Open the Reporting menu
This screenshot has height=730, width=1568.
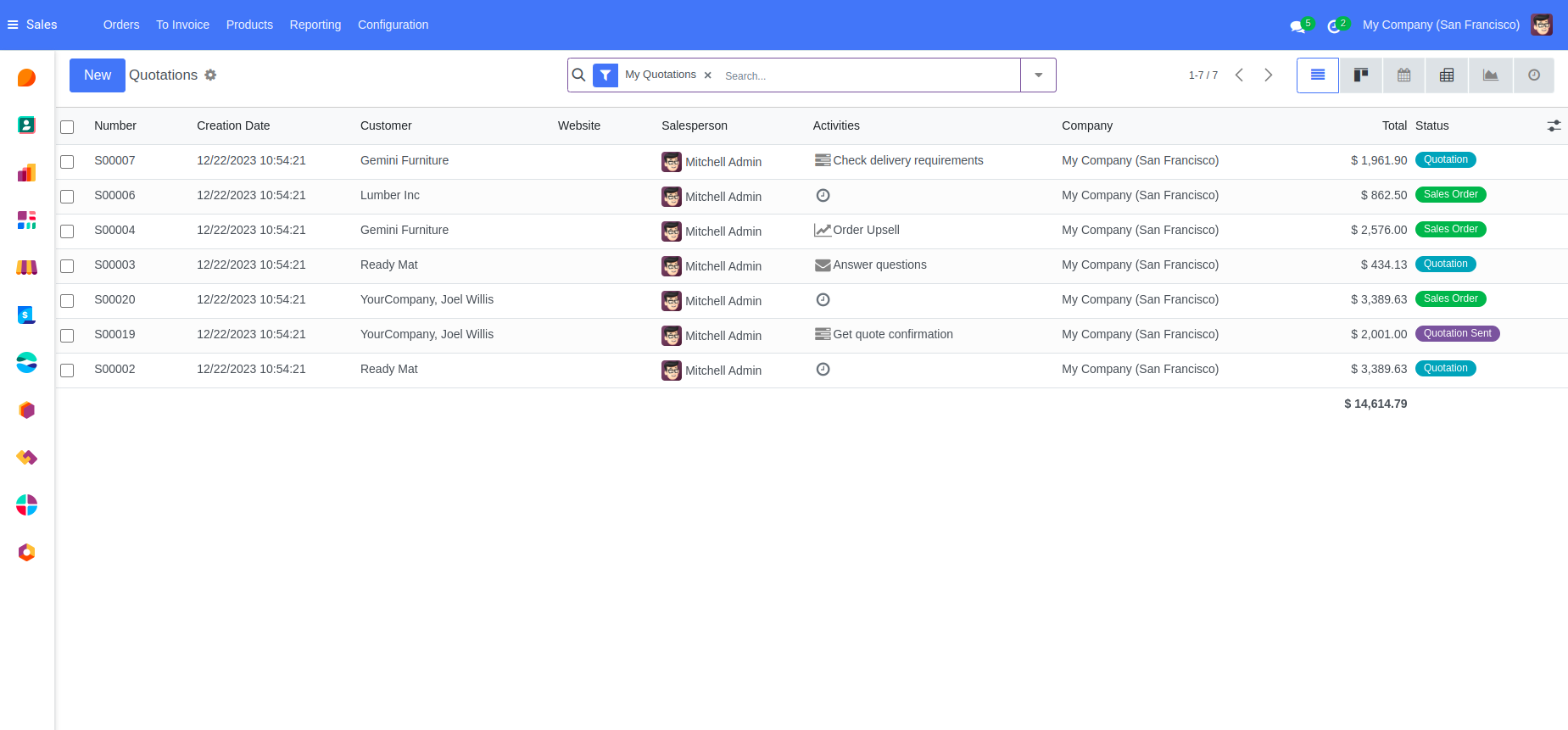click(315, 25)
